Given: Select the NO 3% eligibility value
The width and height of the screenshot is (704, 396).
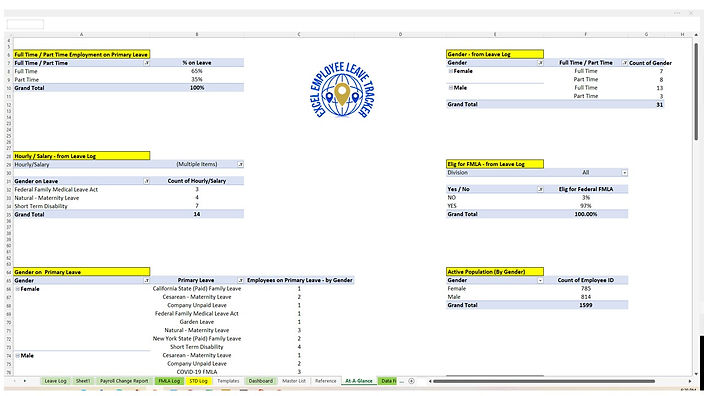Looking at the screenshot, I should (x=585, y=198).
